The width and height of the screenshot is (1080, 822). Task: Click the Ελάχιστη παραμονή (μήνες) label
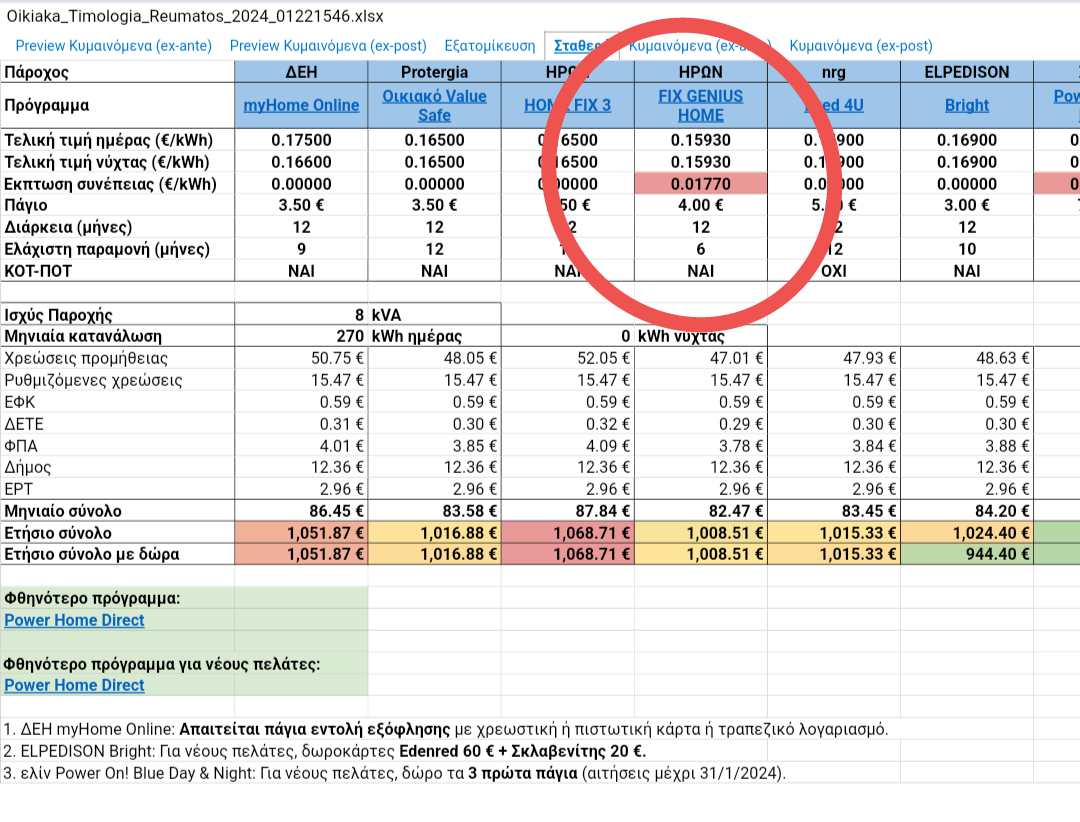click(107, 249)
